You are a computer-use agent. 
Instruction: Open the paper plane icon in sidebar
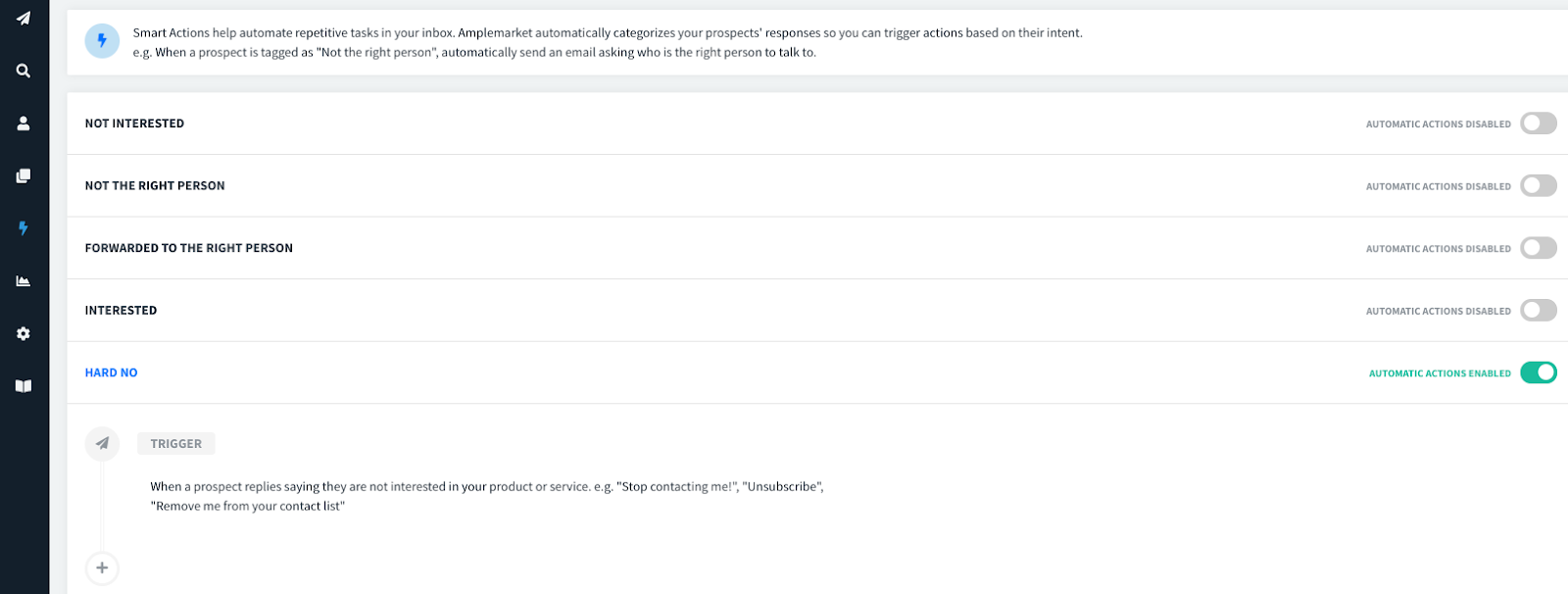coord(24,18)
